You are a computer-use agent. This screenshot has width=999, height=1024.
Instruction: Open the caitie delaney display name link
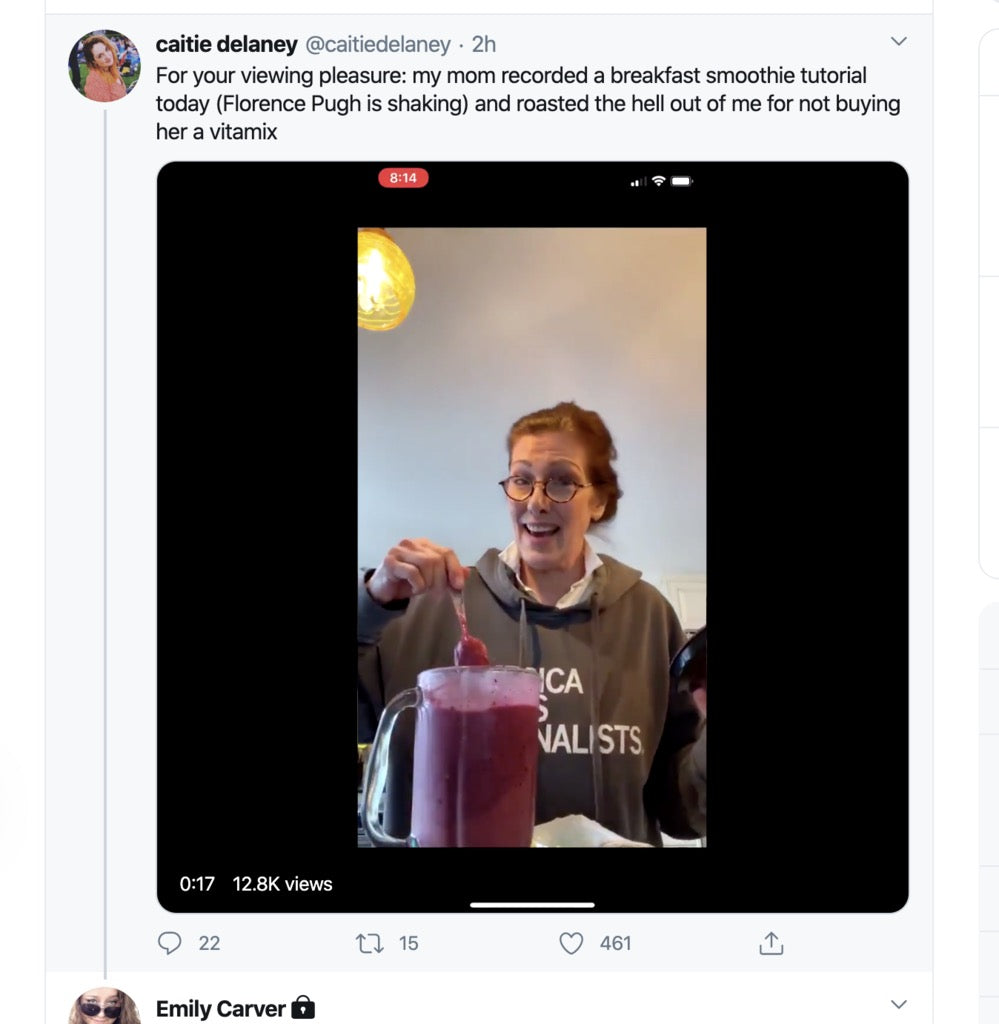[226, 44]
